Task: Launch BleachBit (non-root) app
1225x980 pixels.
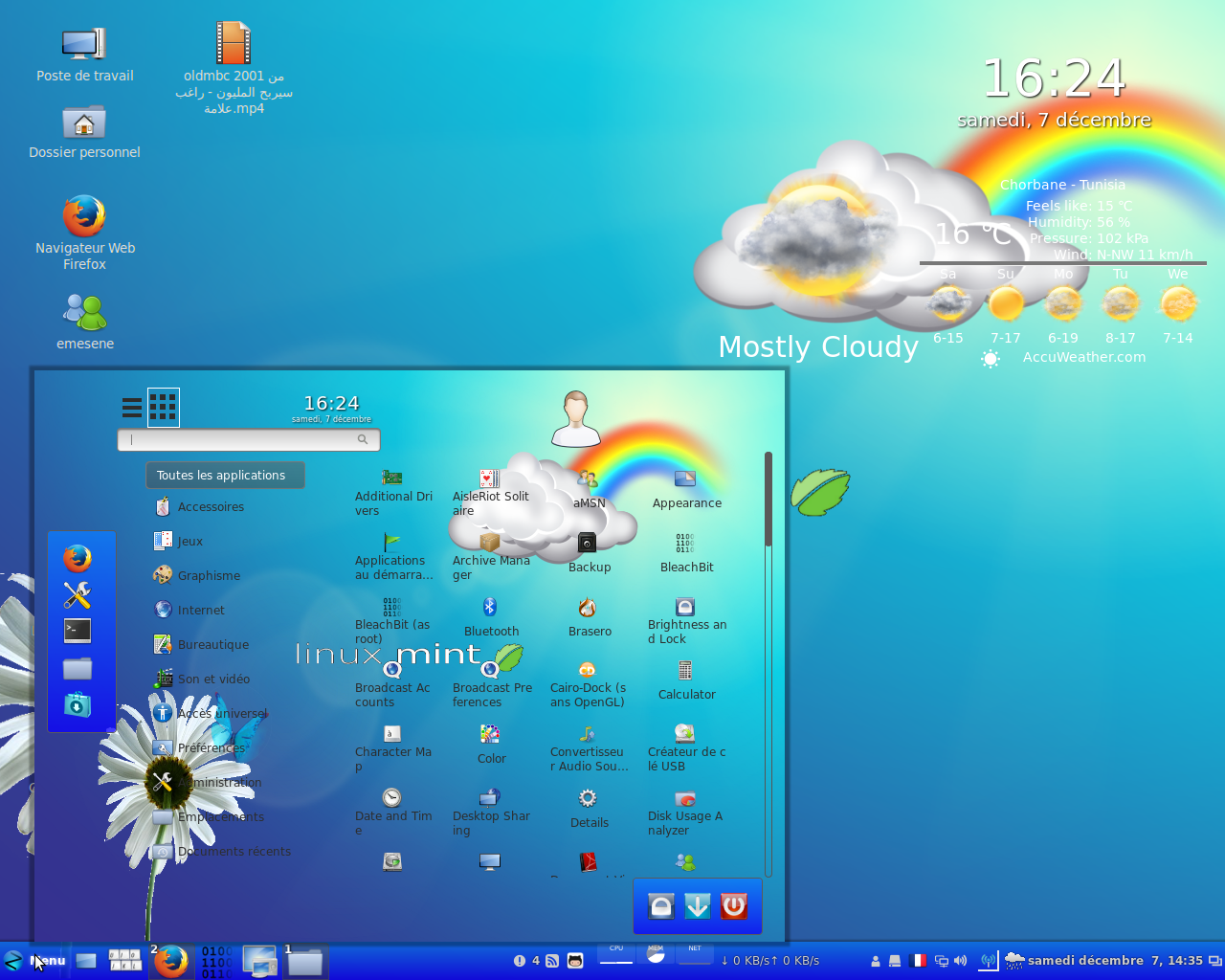Action: [x=687, y=554]
